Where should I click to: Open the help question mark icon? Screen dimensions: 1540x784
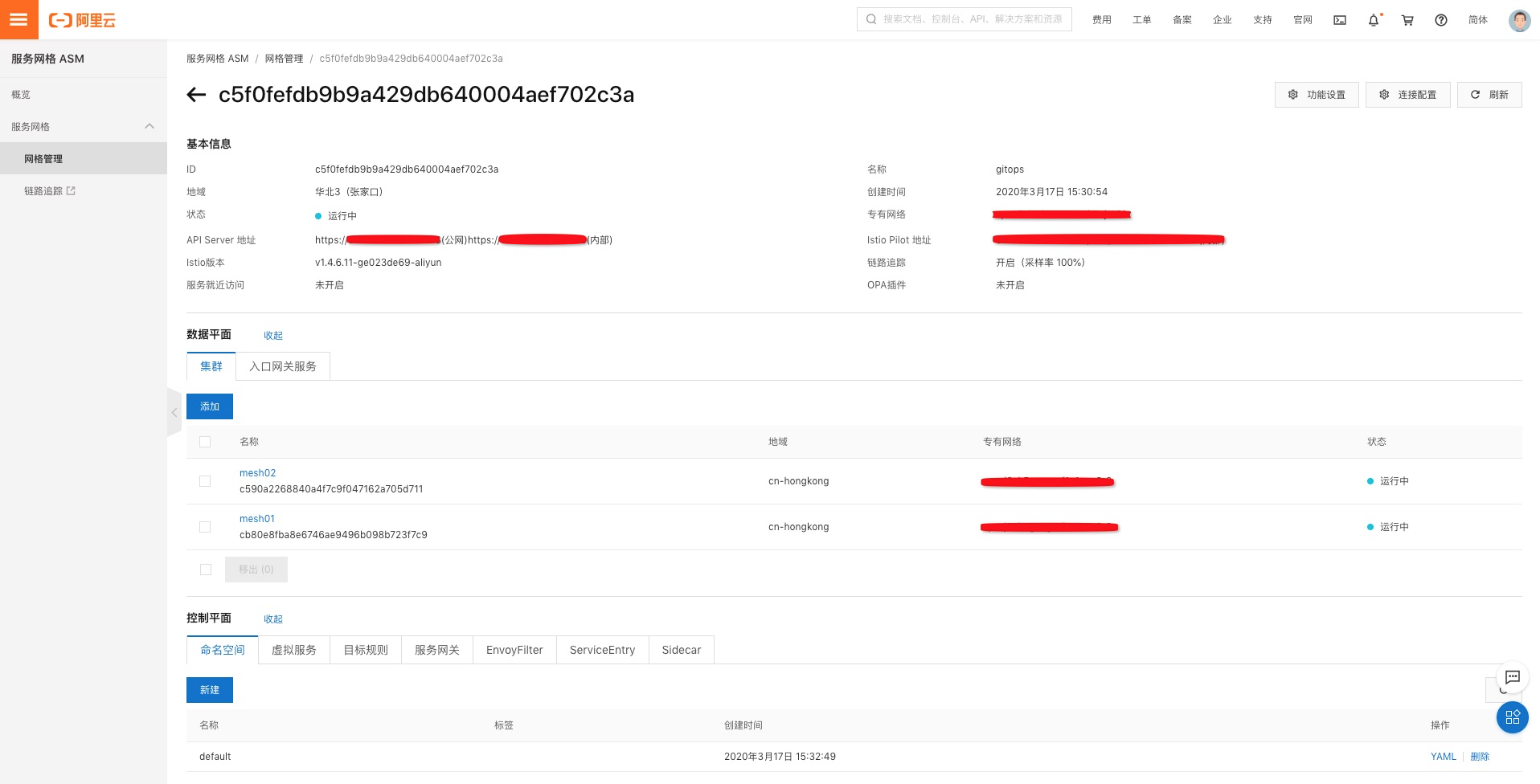tap(1441, 20)
